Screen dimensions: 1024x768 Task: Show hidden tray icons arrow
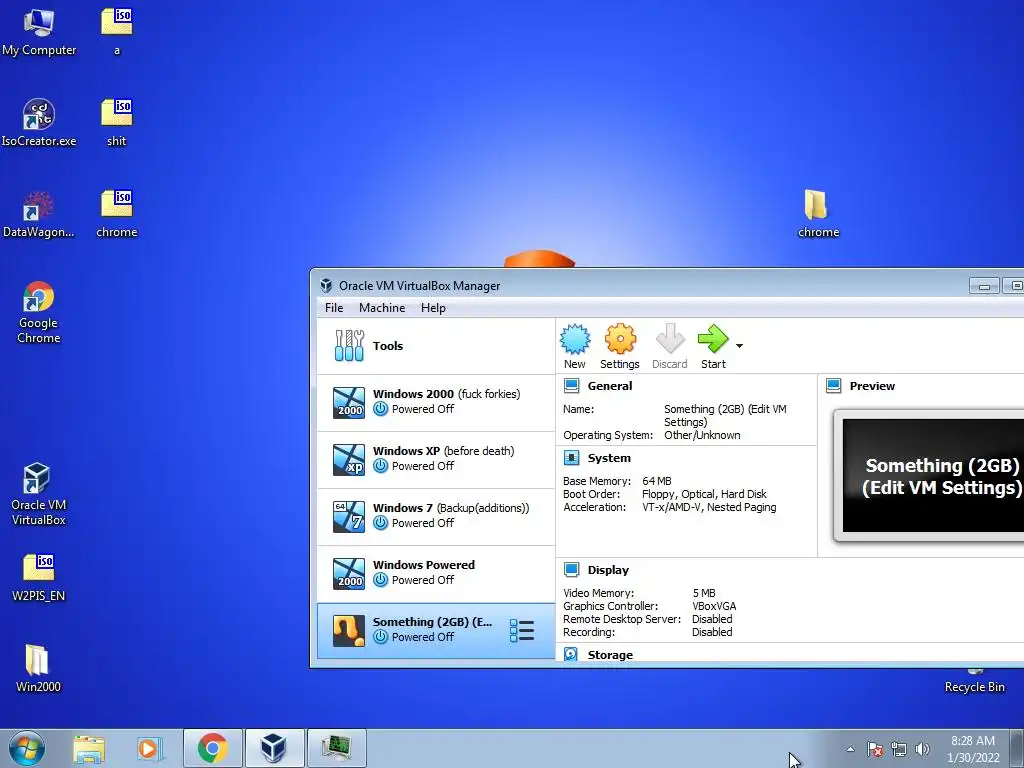[x=850, y=749]
